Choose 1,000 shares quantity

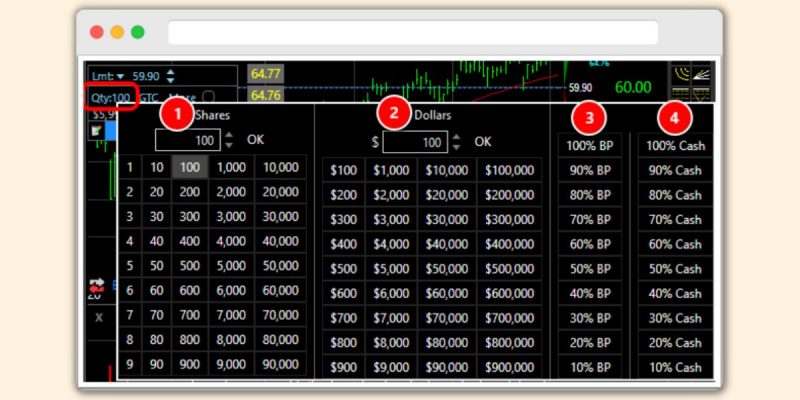(x=231, y=167)
